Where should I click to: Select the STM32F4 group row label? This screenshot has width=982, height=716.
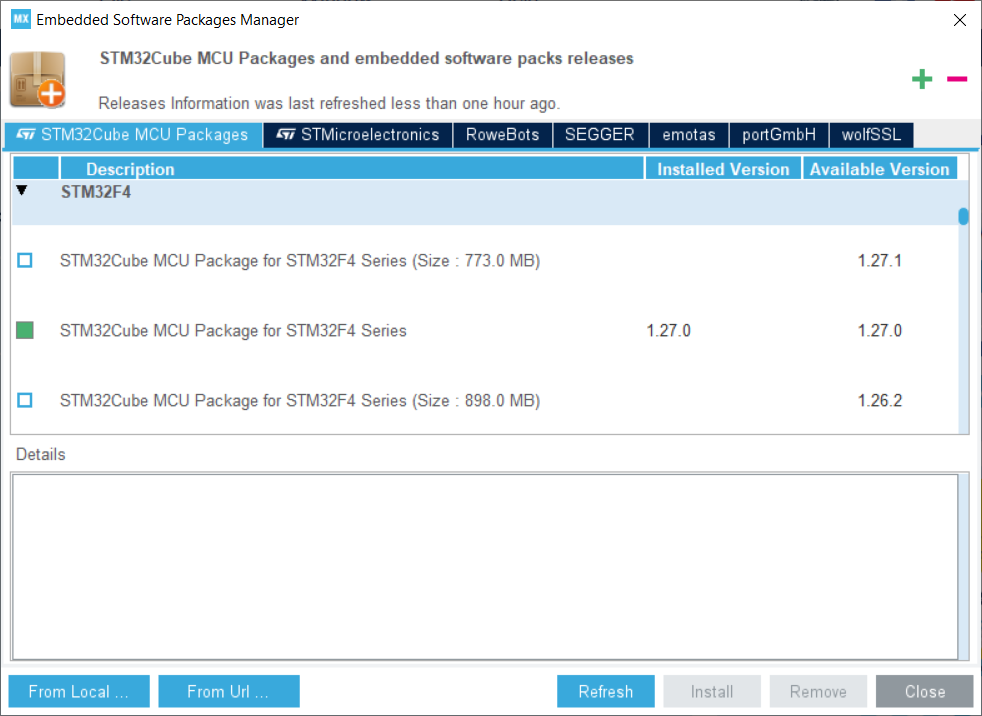pos(96,192)
